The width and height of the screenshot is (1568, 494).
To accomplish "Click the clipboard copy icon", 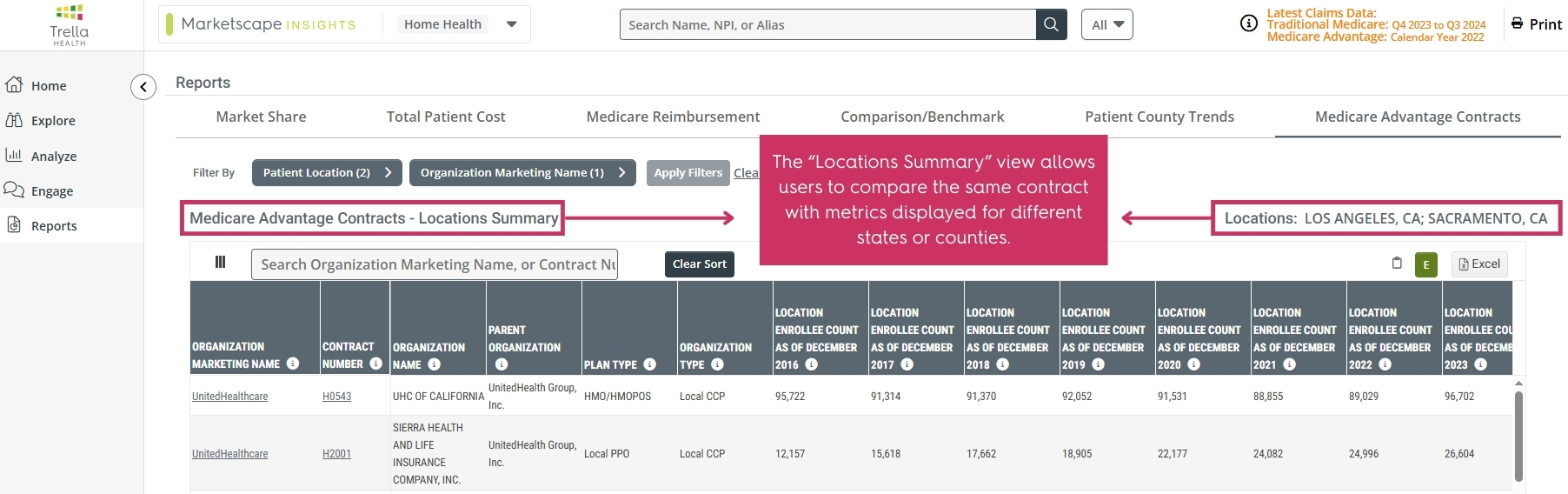I will (1397, 263).
